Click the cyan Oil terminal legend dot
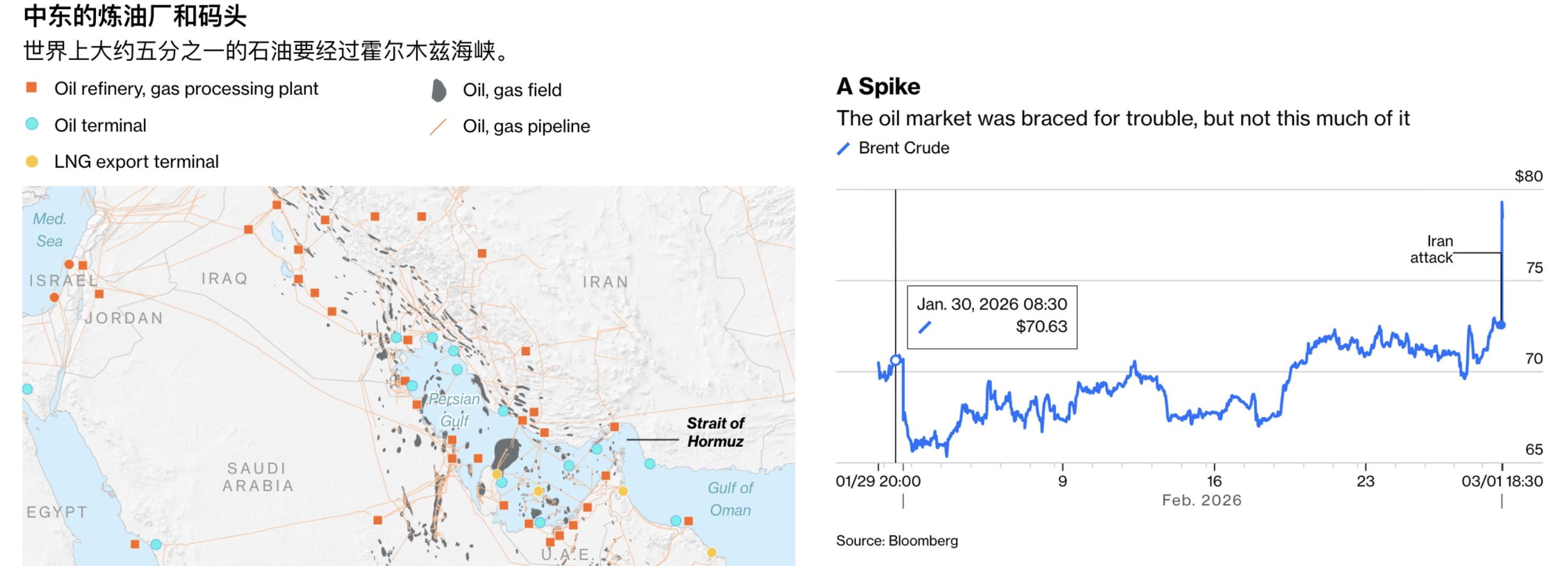 pos(32,124)
